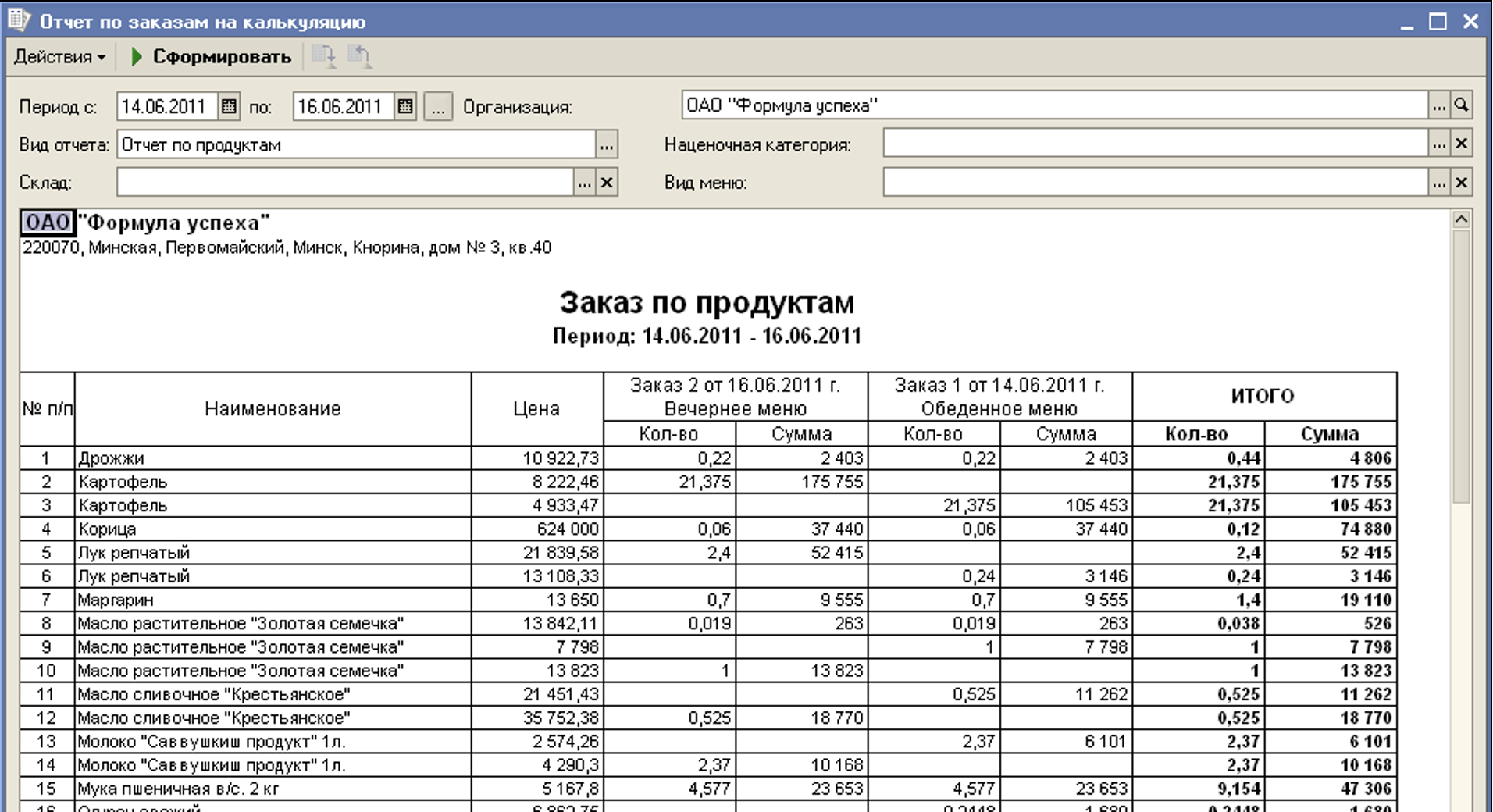1493x812 pixels.
Task: Clear the Вид меню field
Action: (1461, 183)
